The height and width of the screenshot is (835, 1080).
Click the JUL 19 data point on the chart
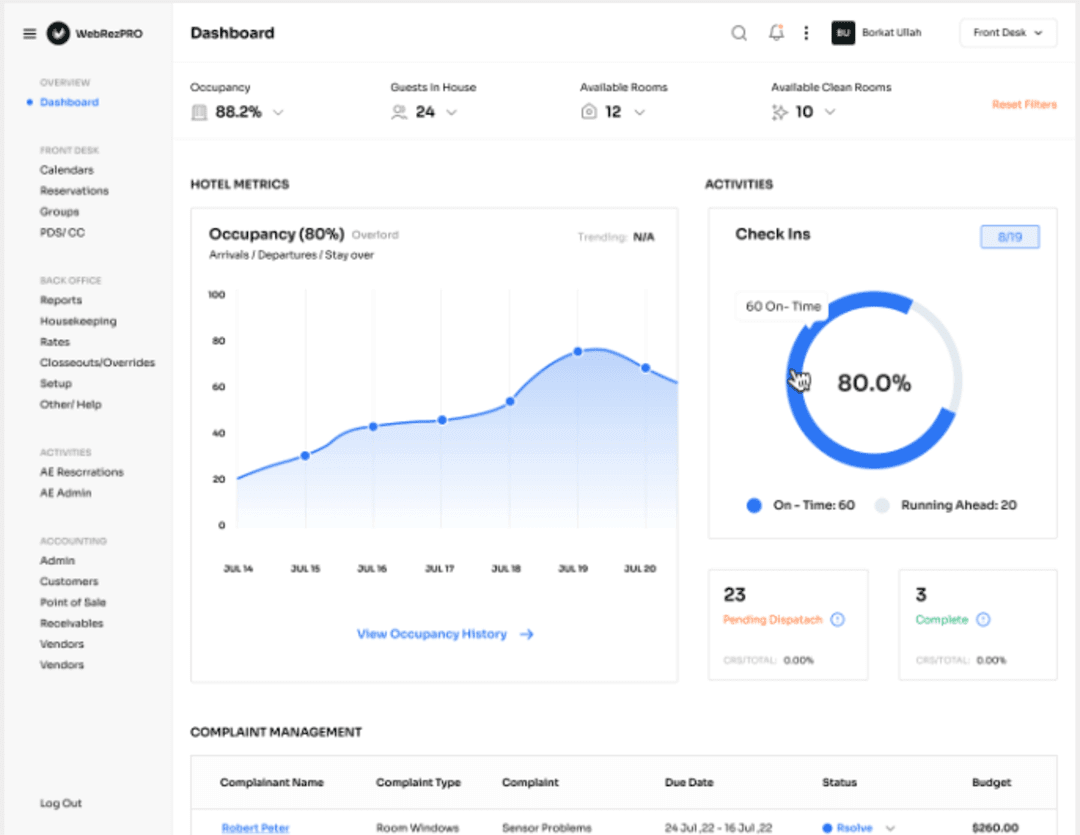pyautogui.click(x=577, y=352)
